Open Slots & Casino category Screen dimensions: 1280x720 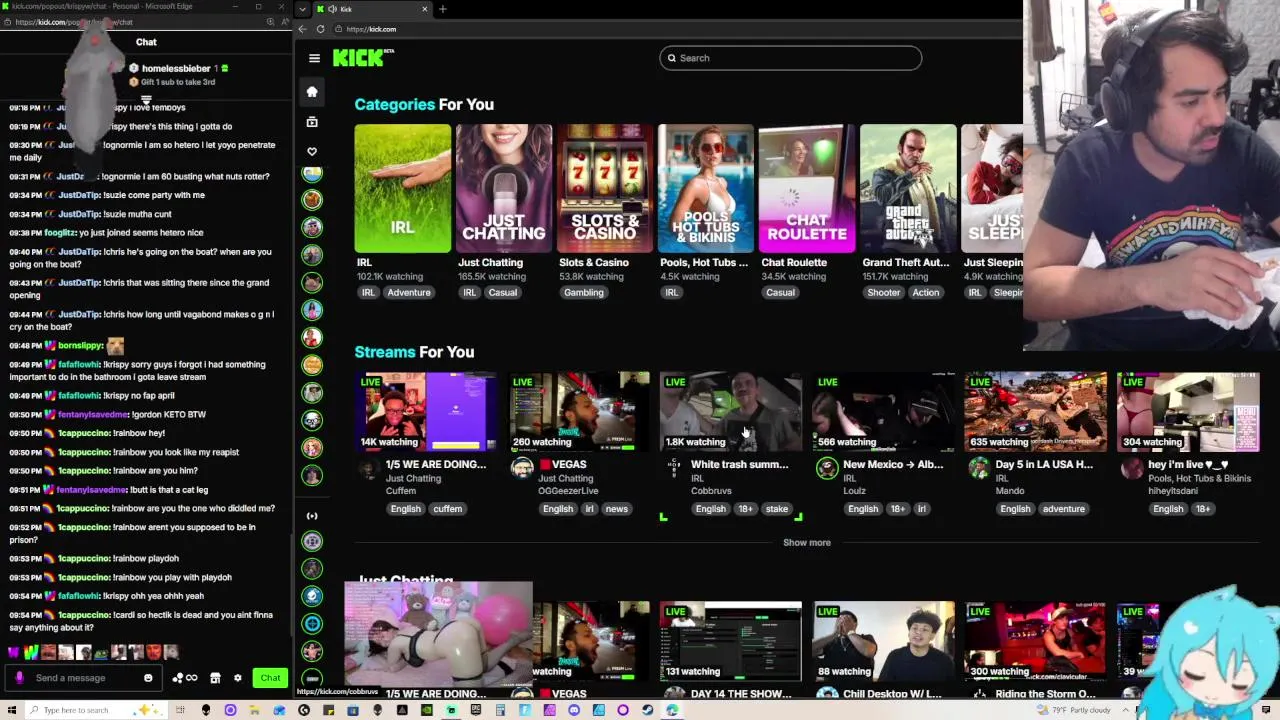click(x=604, y=188)
